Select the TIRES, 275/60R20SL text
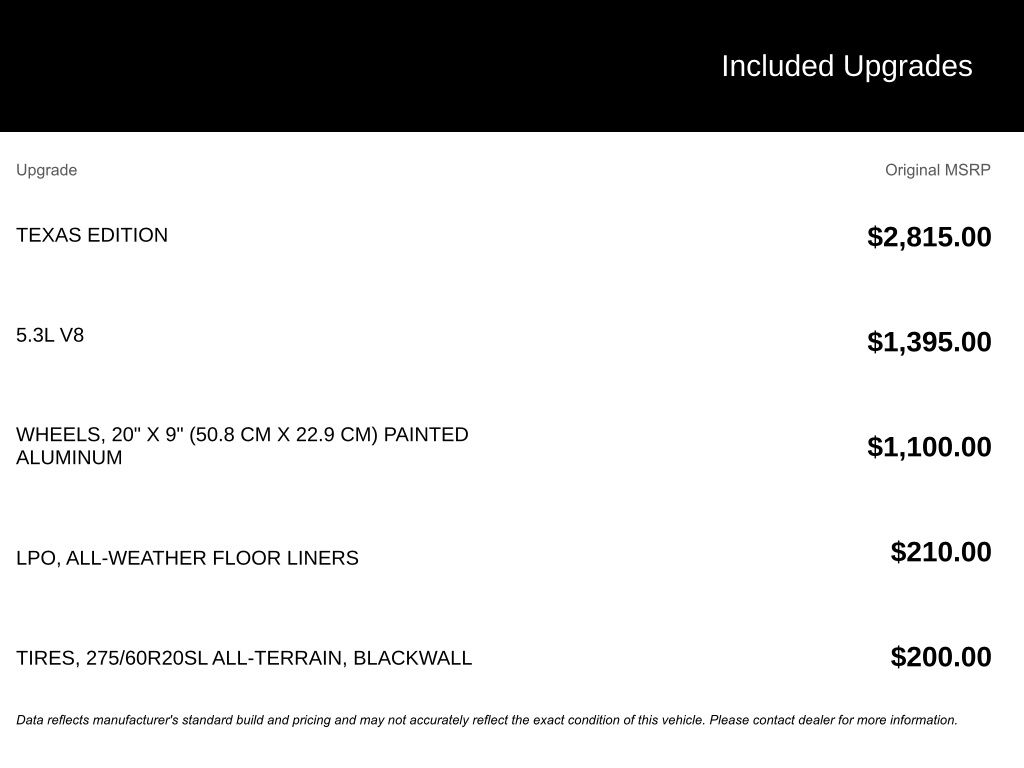This screenshot has width=1024, height=768. (111, 658)
